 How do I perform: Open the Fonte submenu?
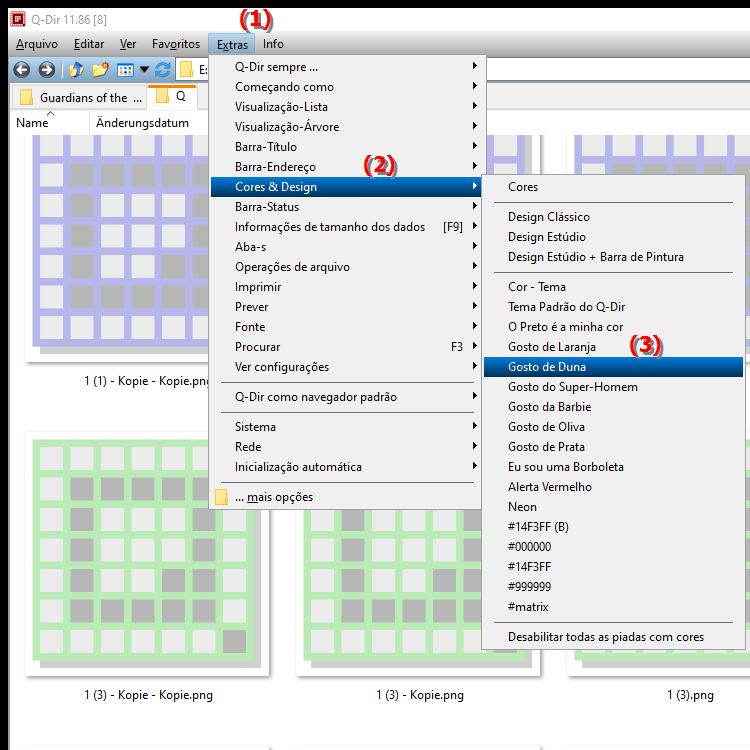348,327
